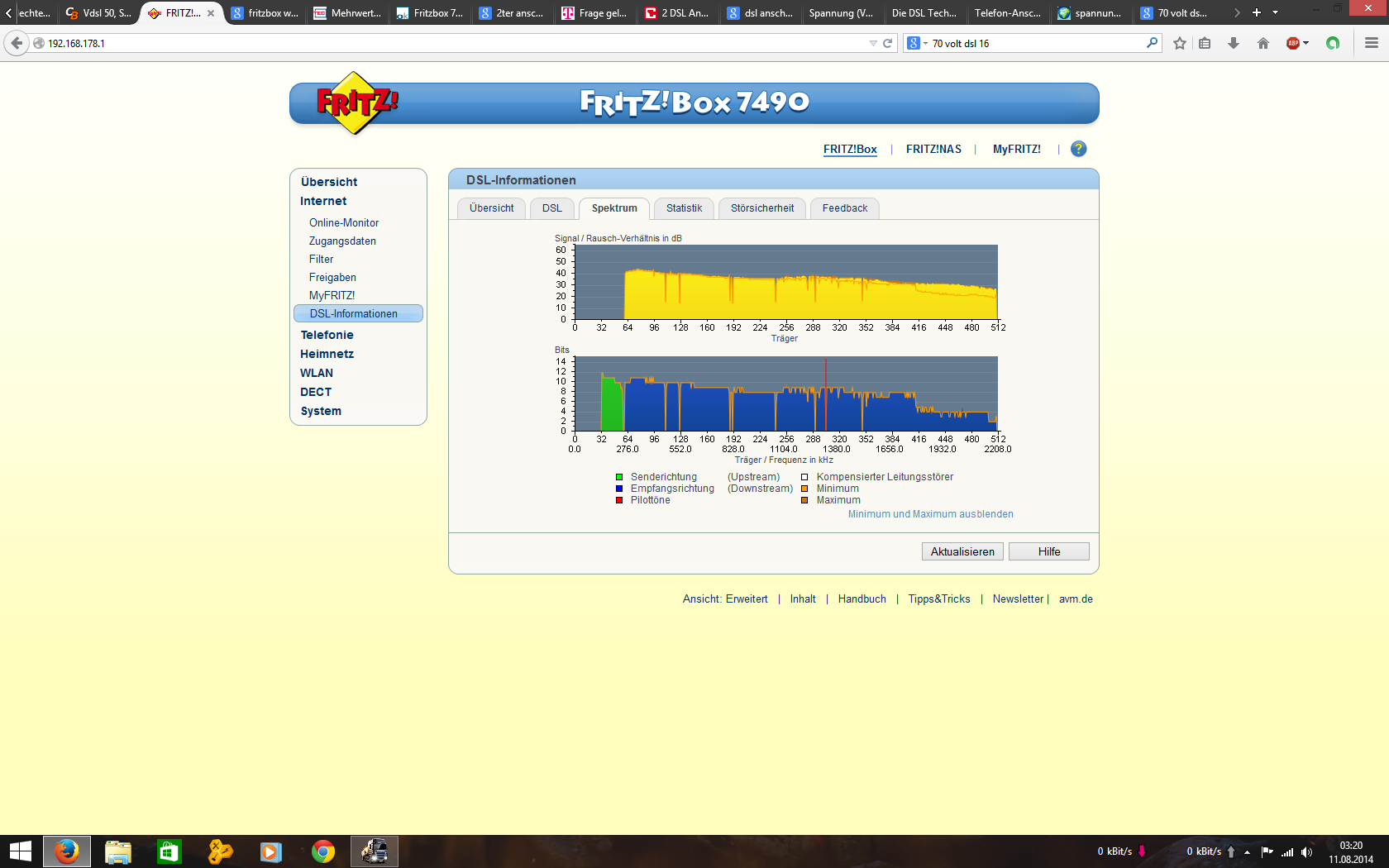Open the media player icon in the taskbar
Image resolution: width=1389 pixels, height=868 pixels.
(271, 851)
